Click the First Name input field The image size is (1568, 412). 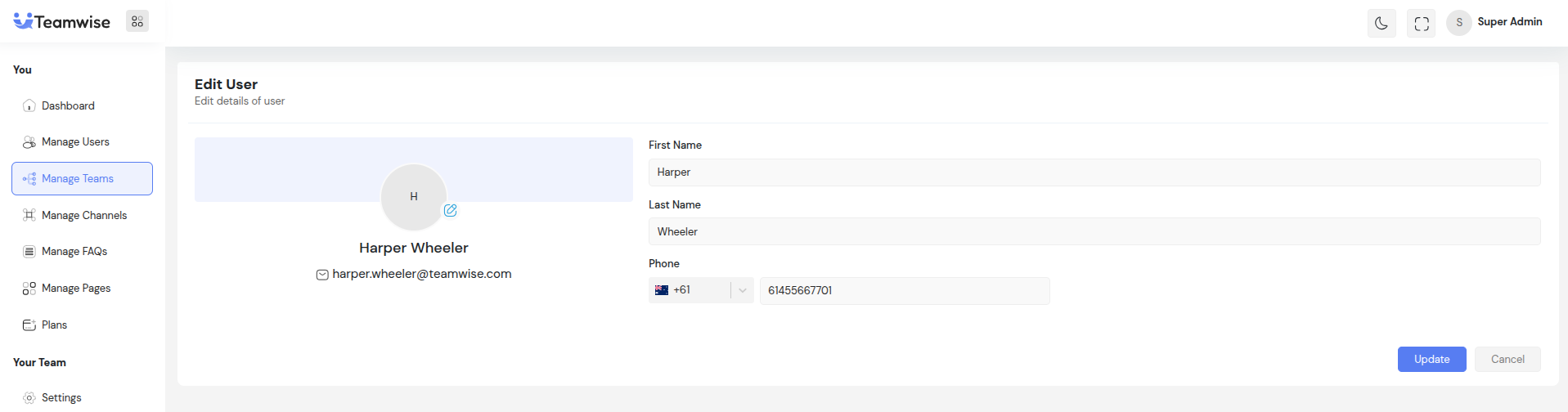[1094, 172]
